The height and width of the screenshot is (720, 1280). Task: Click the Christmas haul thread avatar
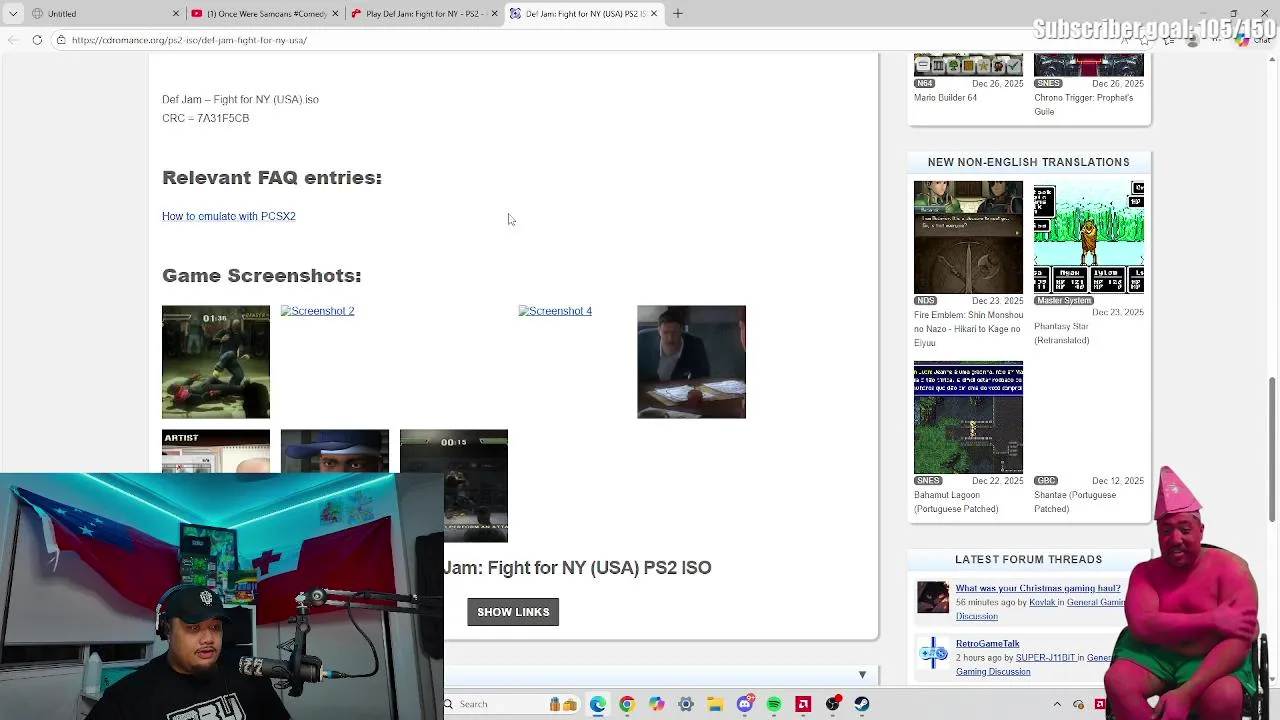(x=933, y=597)
